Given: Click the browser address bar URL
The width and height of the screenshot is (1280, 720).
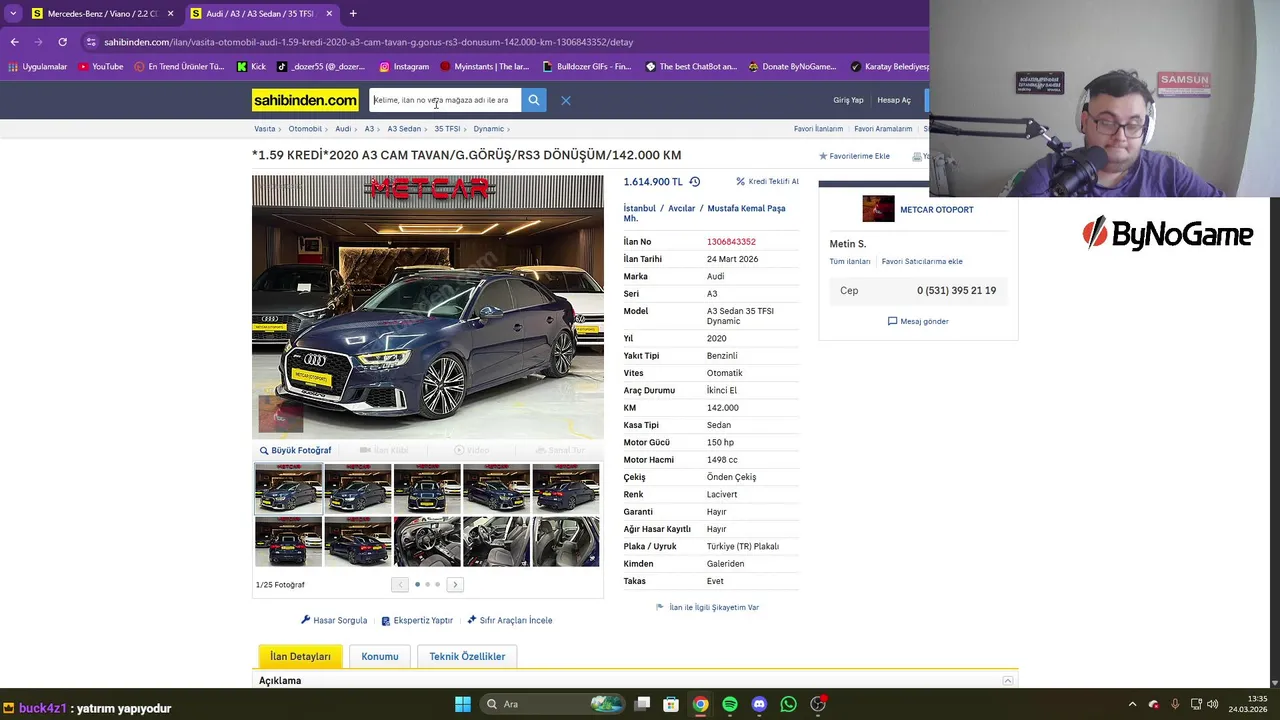Looking at the screenshot, I should pyautogui.click(x=368, y=42).
